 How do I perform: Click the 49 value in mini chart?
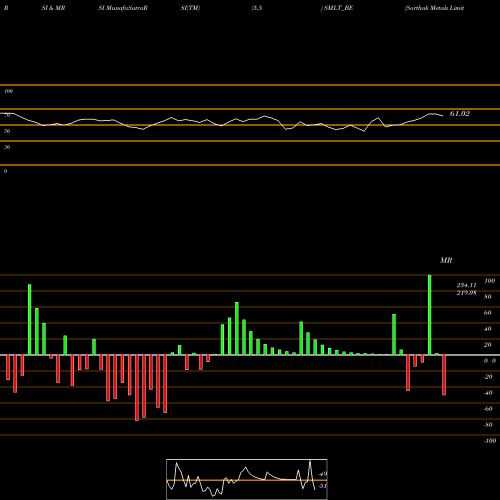coord(323,474)
